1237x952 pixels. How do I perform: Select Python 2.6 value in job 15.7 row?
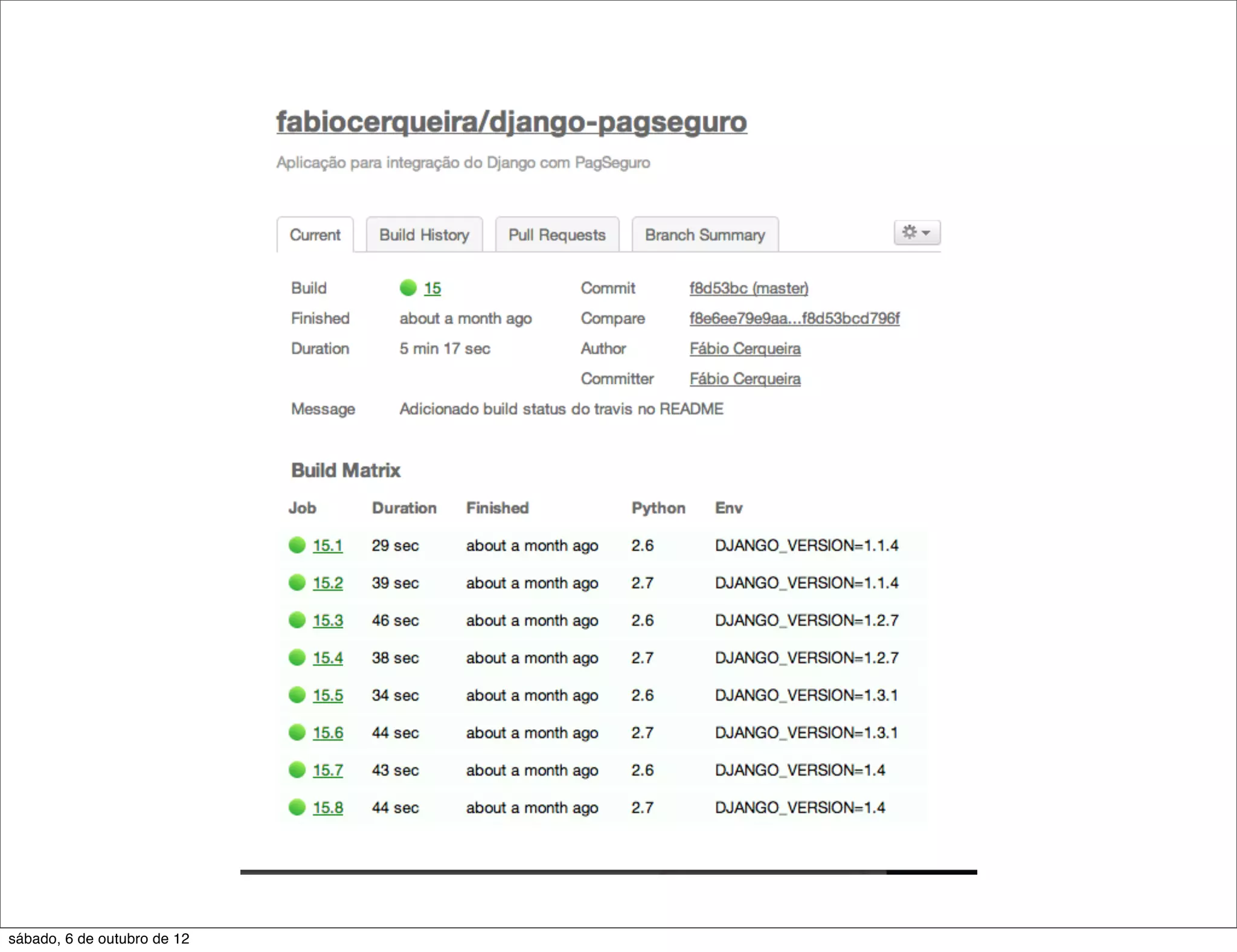click(x=643, y=770)
